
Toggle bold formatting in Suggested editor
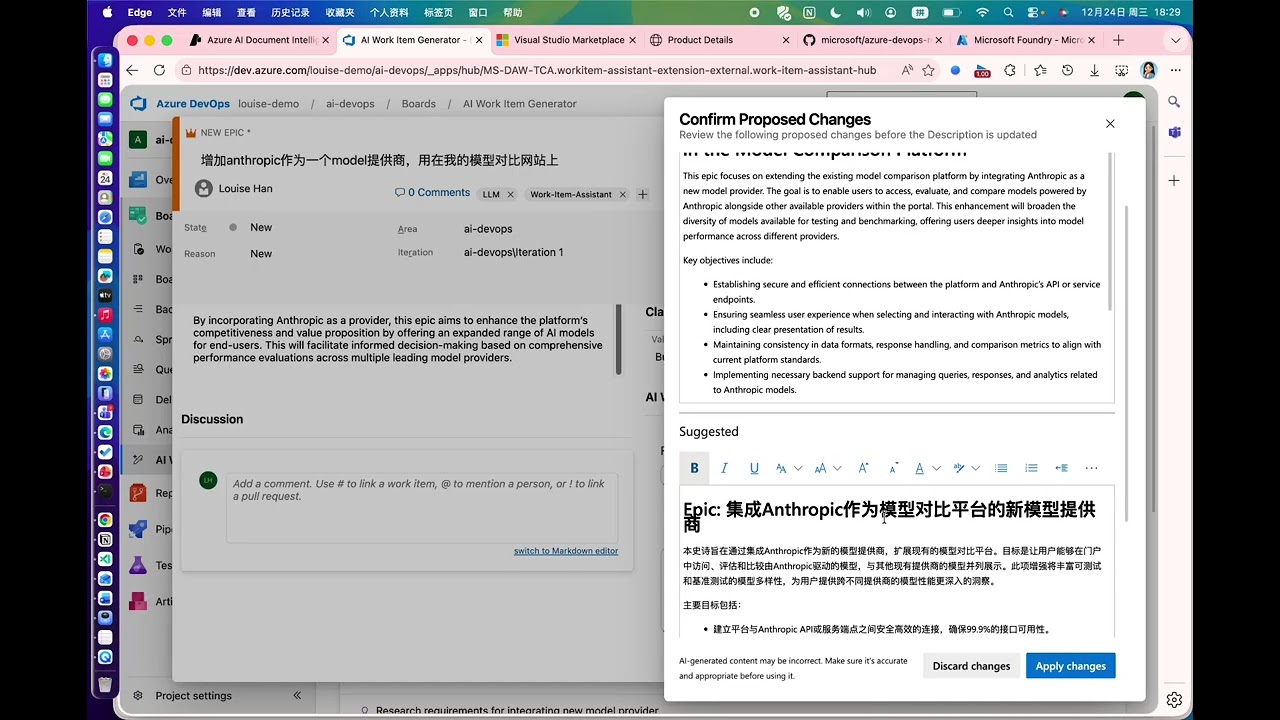tap(694, 468)
